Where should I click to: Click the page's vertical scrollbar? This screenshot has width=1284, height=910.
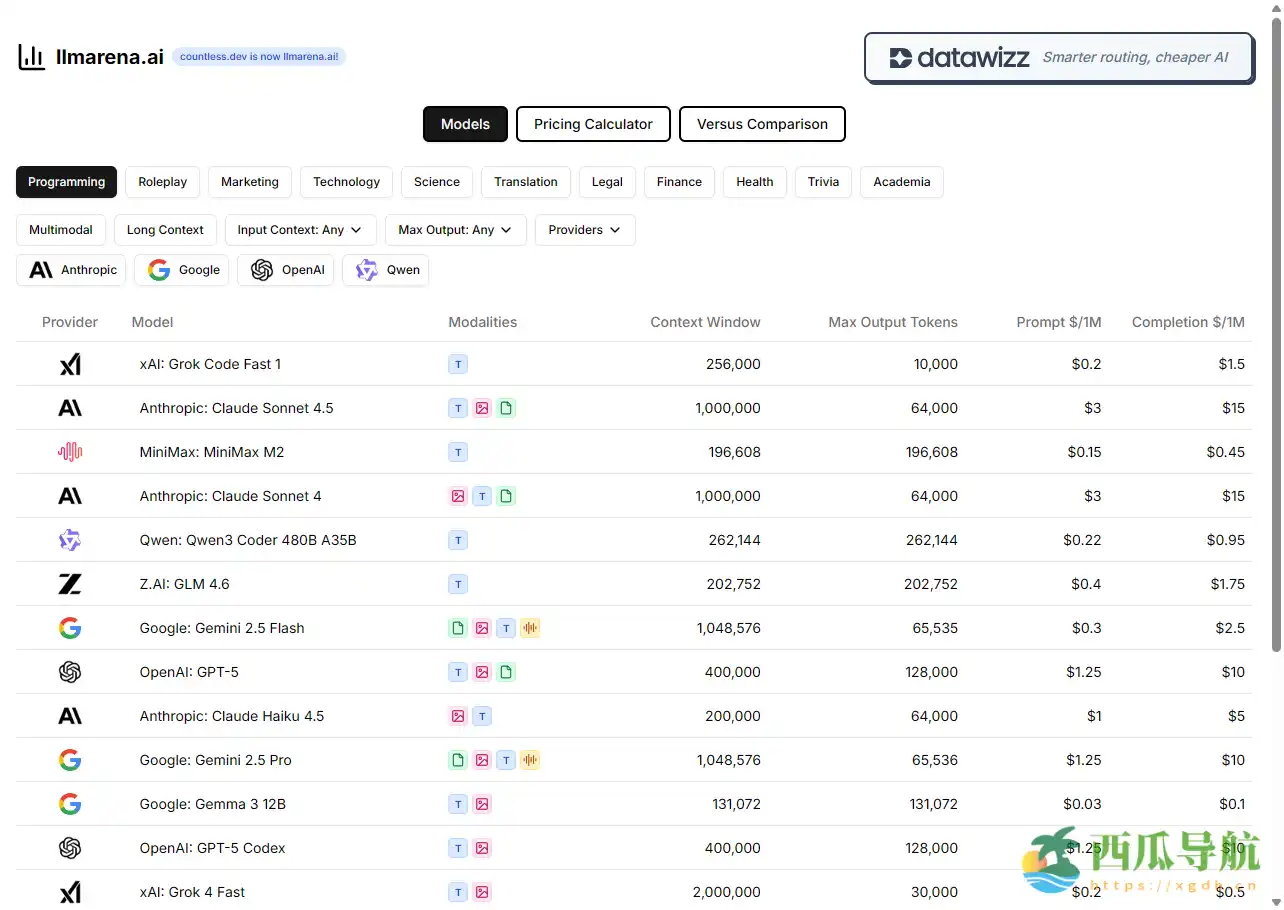coord(1275,330)
